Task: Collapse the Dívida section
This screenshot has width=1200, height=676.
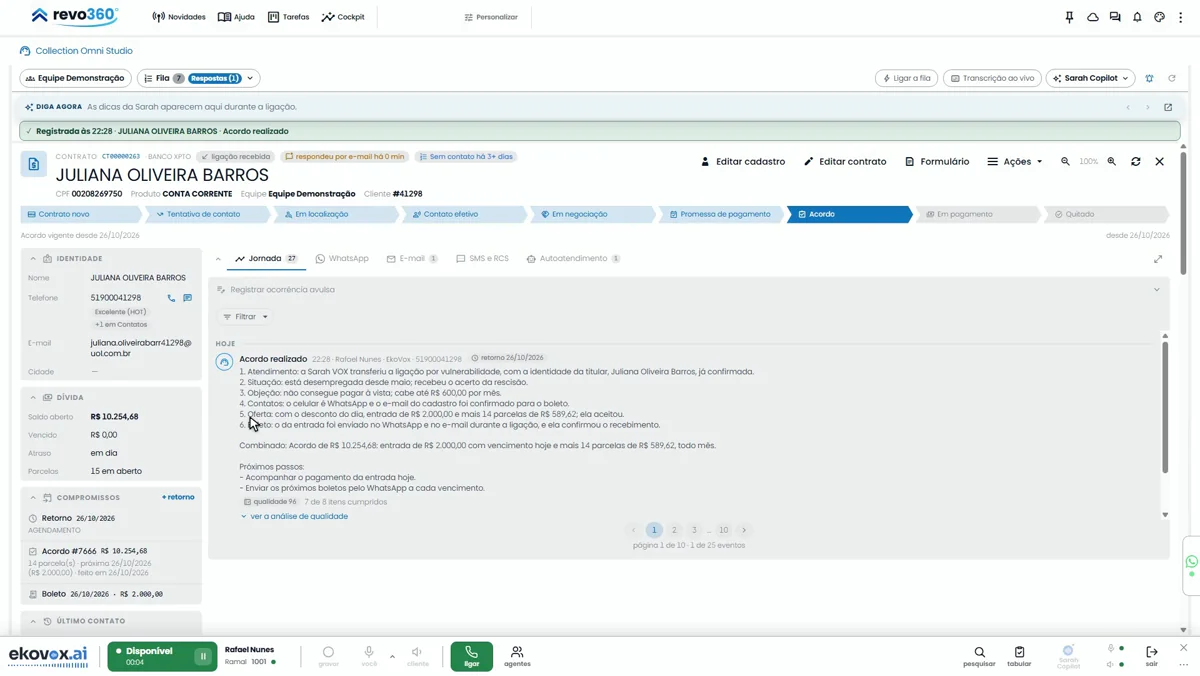Action: click(x=33, y=398)
